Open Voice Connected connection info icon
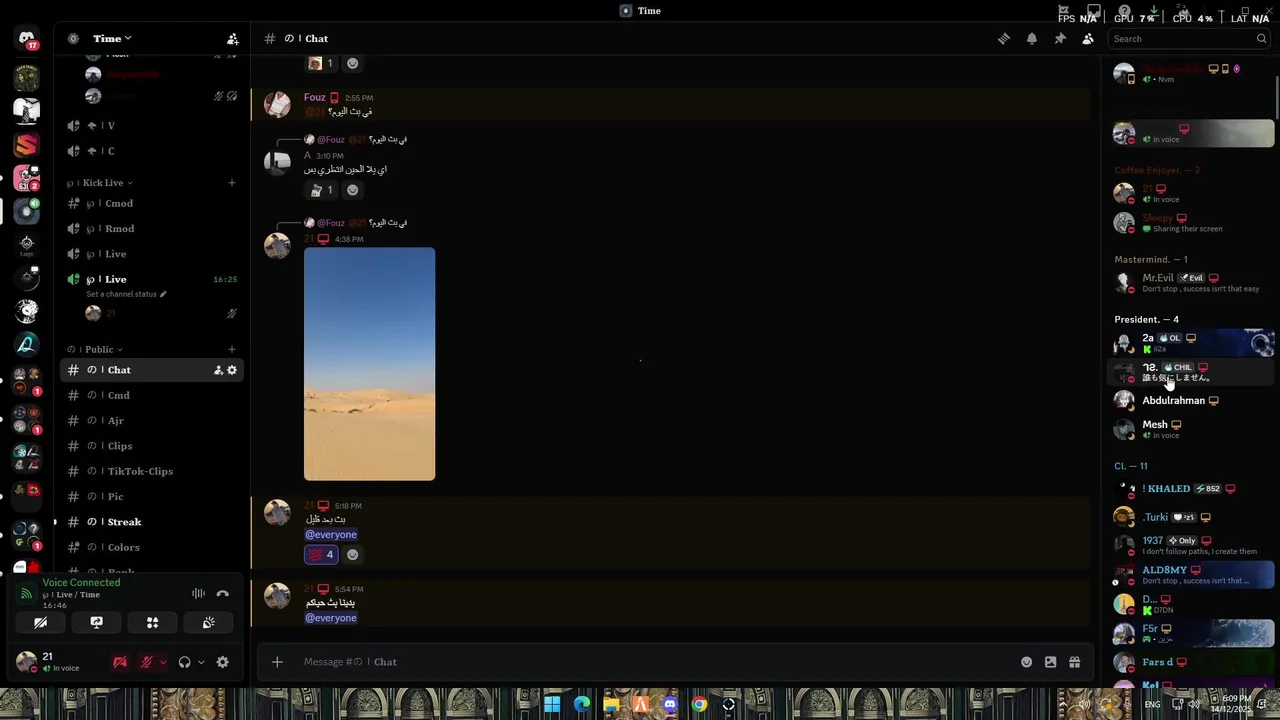The width and height of the screenshot is (1280, 720). (27, 594)
